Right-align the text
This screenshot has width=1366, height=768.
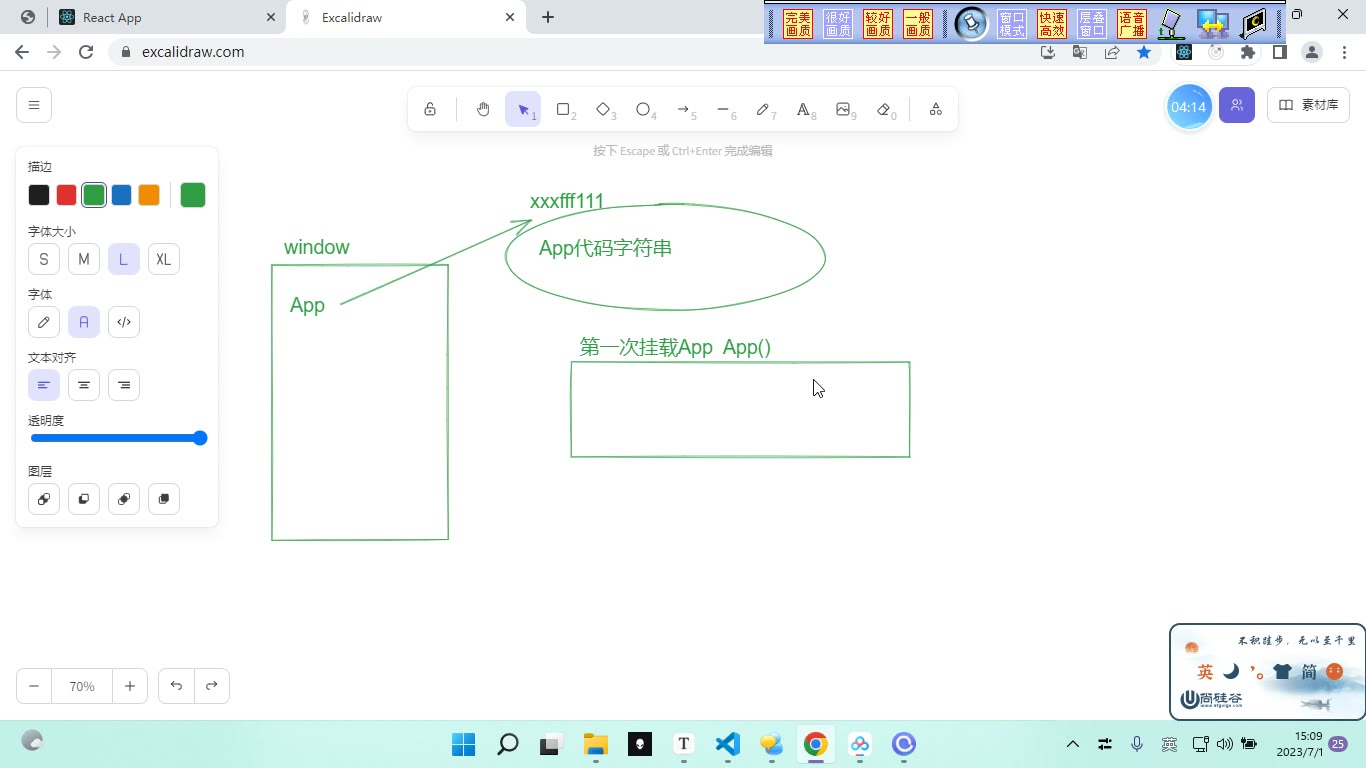click(x=124, y=385)
